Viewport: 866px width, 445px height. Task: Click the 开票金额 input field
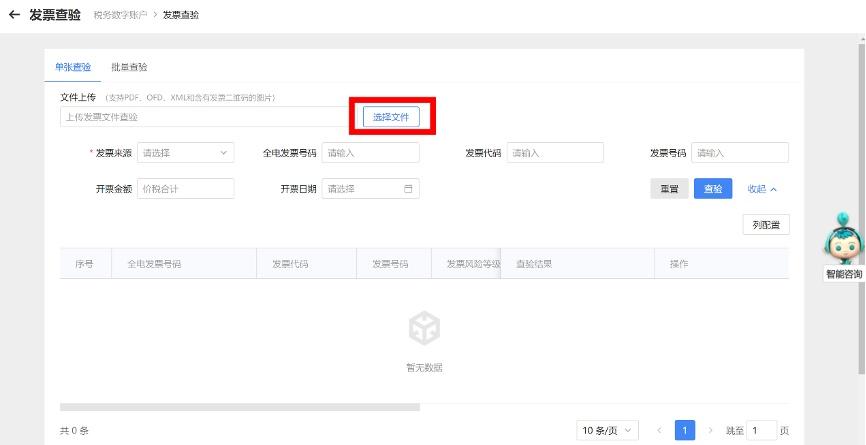pyautogui.click(x=185, y=189)
